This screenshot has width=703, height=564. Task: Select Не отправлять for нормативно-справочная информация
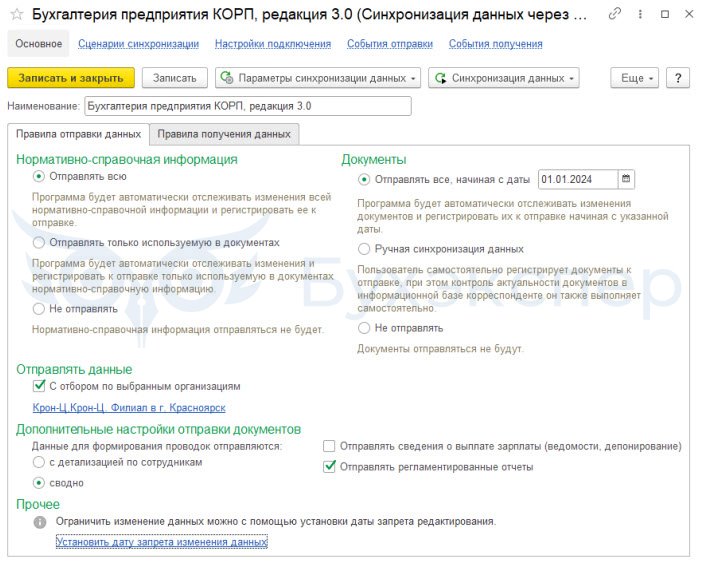click(x=39, y=309)
